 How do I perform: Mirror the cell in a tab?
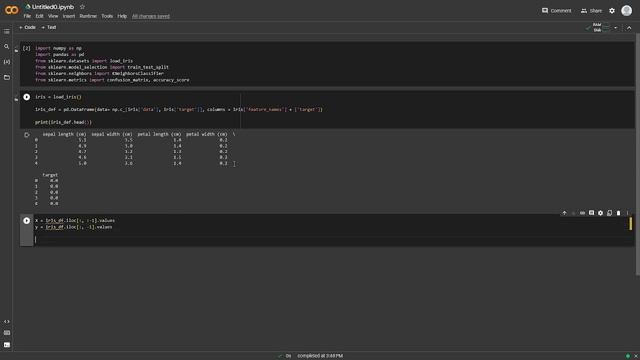click(609, 213)
